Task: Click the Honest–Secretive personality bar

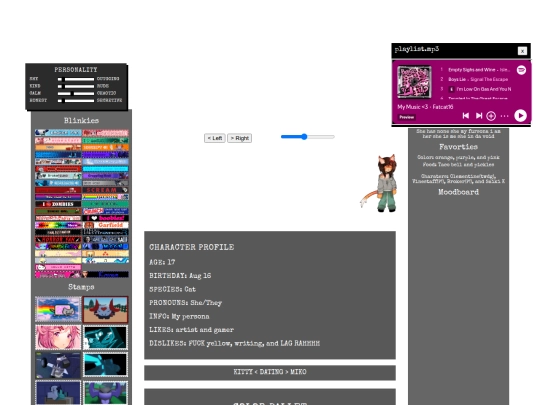Action: (76, 101)
